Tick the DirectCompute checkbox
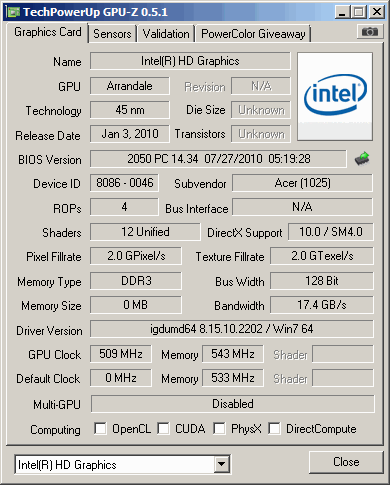Screen dimensions: 390x485 point(274,429)
